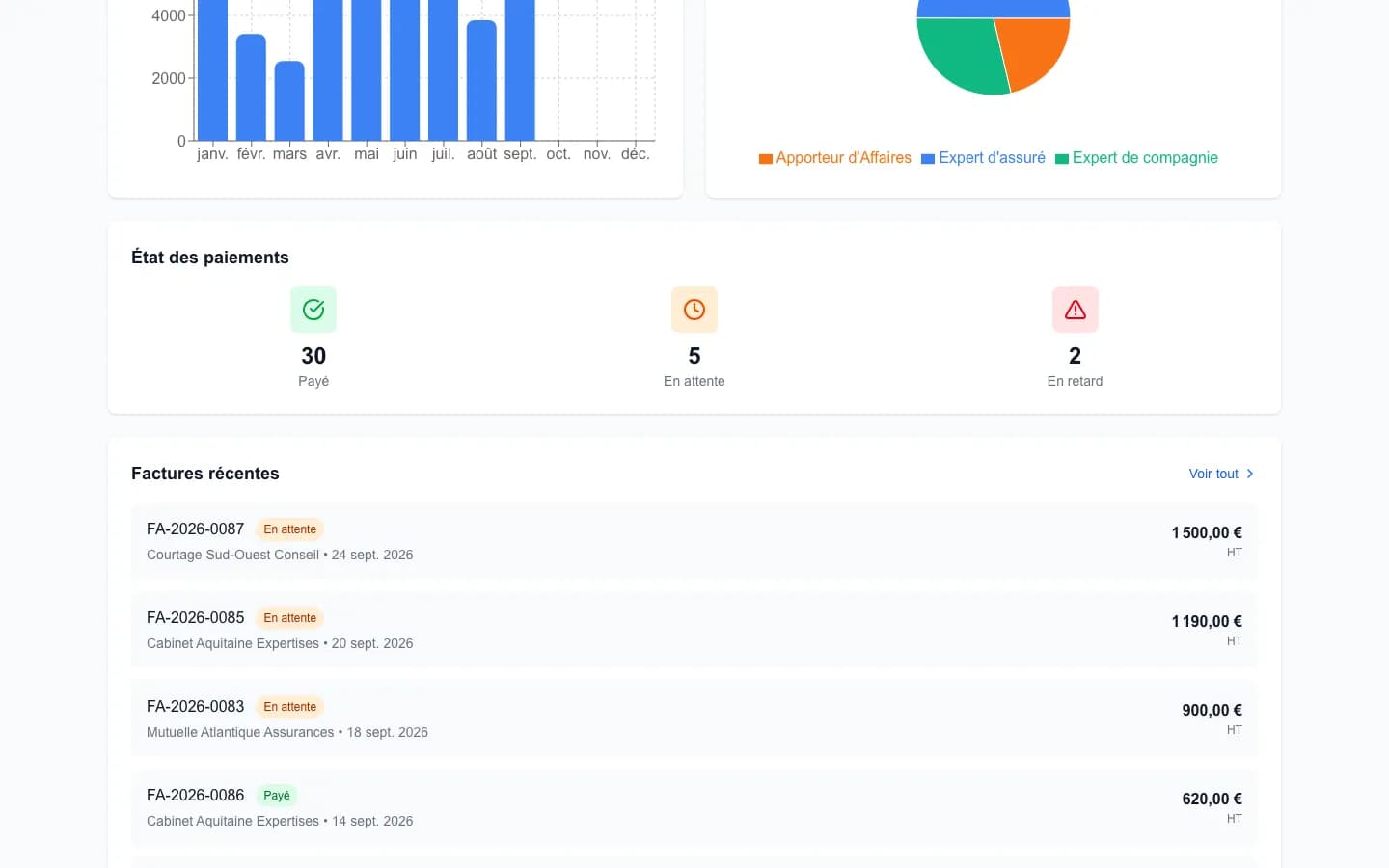Click the Payé label under 30
The height and width of the screenshot is (868, 1389).
[313, 381]
